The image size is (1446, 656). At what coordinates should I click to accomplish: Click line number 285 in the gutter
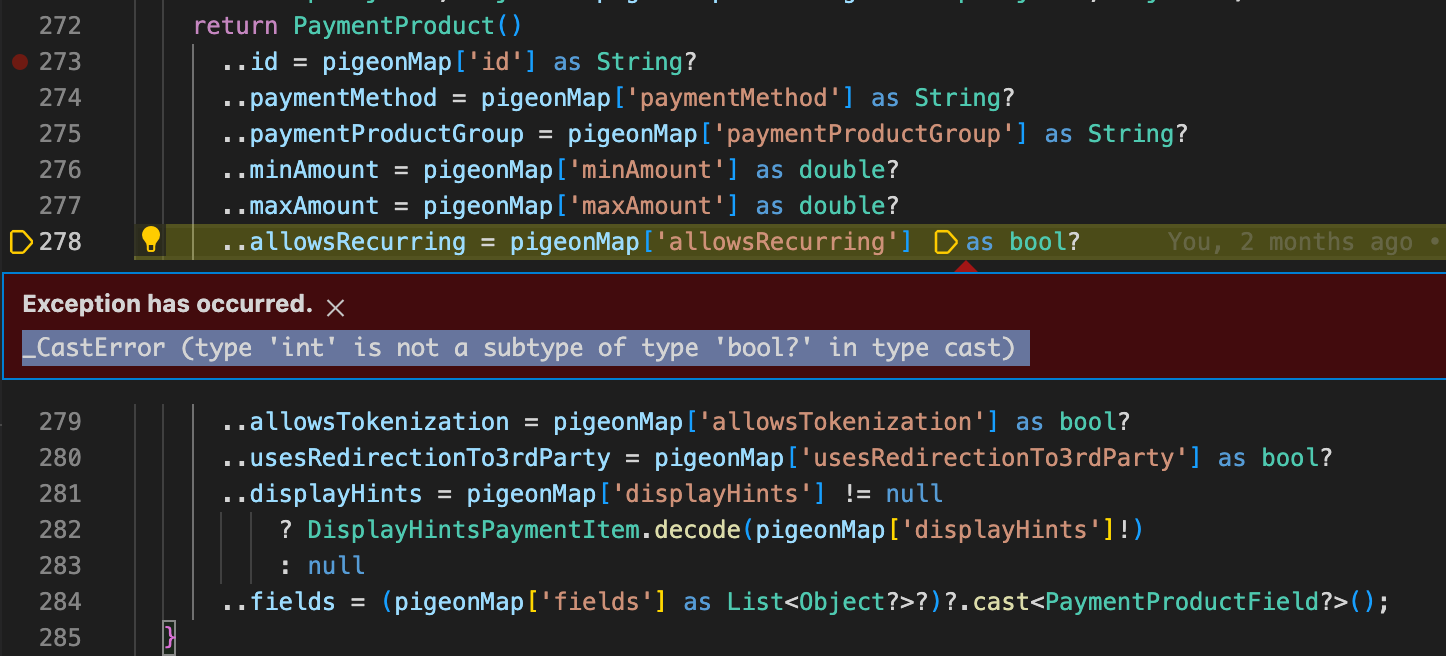click(x=60, y=638)
